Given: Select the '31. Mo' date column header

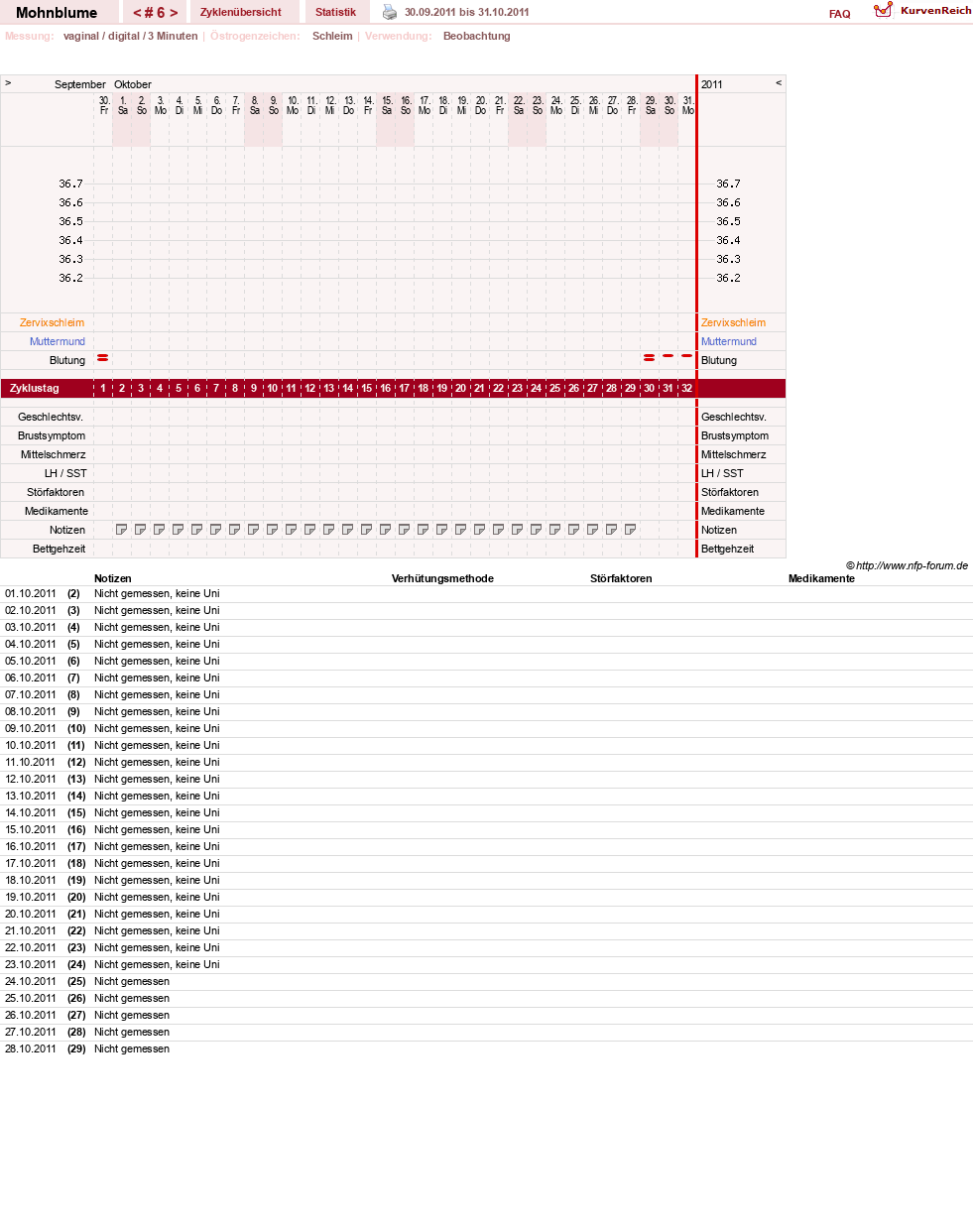Looking at the screenshot, I should [688, 105].
